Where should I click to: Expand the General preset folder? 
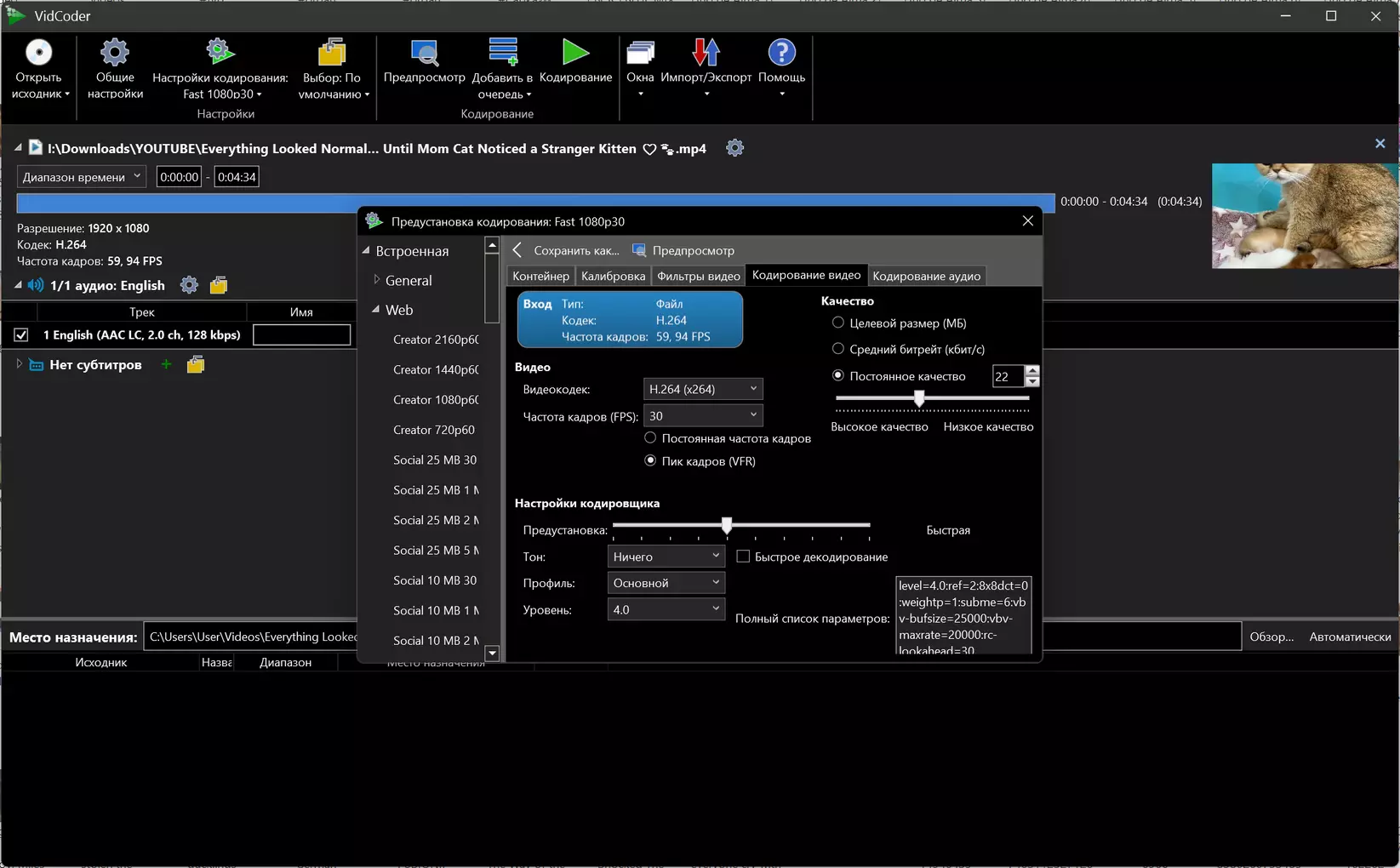click(x=376, y=280)
